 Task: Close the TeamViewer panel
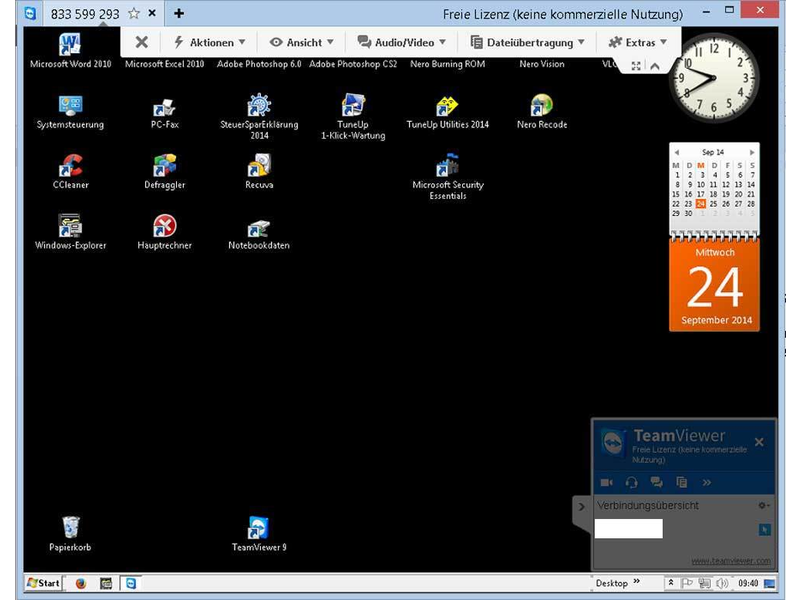pos(759,442)
